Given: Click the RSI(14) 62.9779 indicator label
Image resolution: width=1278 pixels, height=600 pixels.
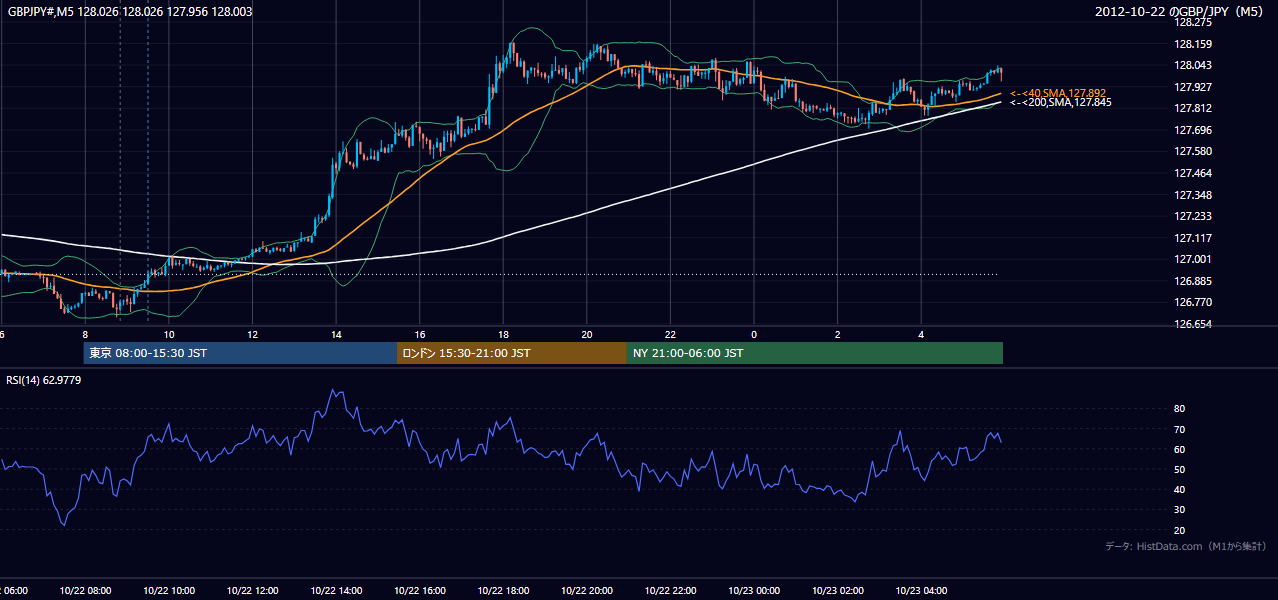Looking at the screenshot, I should point(44,380).
